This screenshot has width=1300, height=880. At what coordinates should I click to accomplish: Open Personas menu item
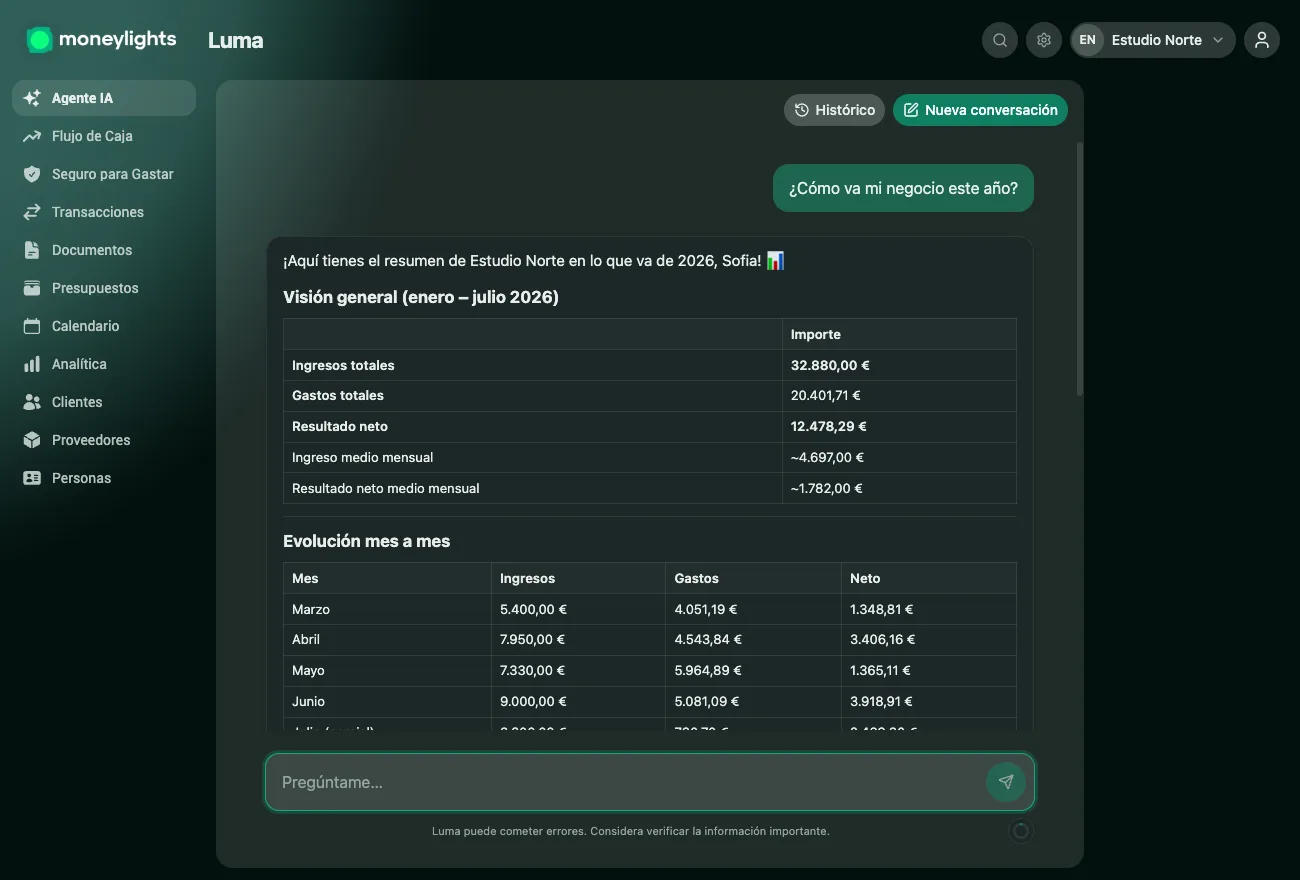point(104,478)
